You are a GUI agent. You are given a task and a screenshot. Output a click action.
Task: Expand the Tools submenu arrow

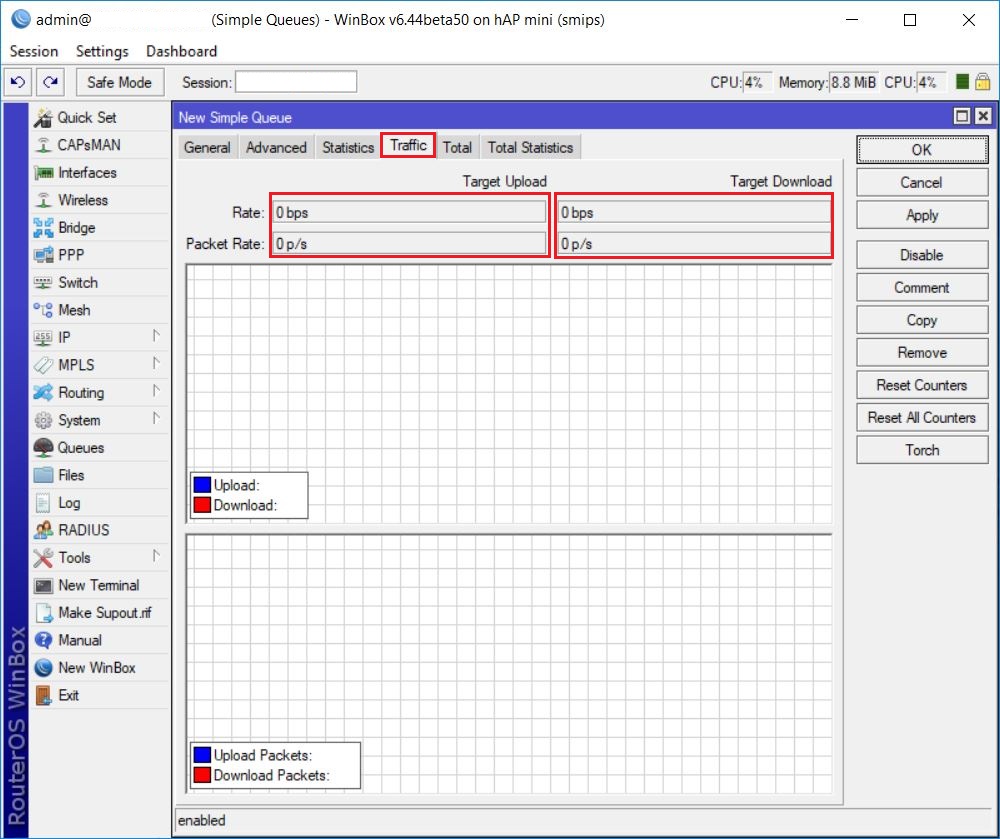[x=156, y=556]
